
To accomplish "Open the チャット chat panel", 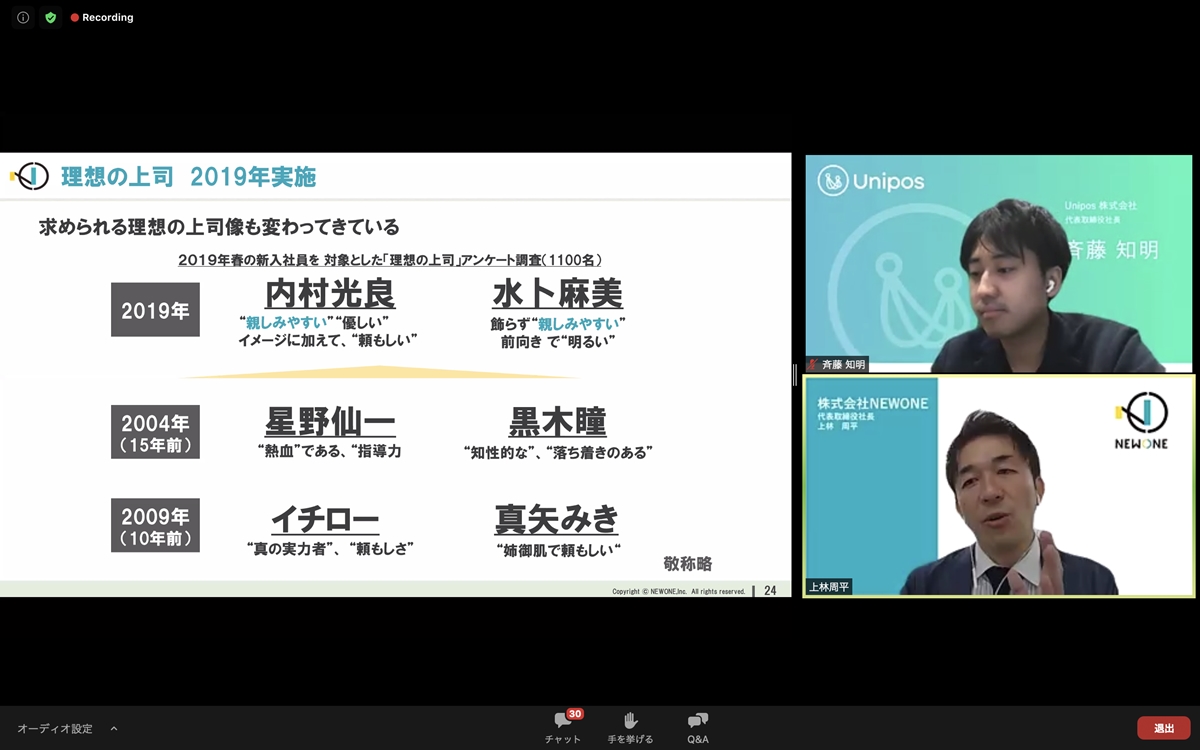I will click(562, 727).
